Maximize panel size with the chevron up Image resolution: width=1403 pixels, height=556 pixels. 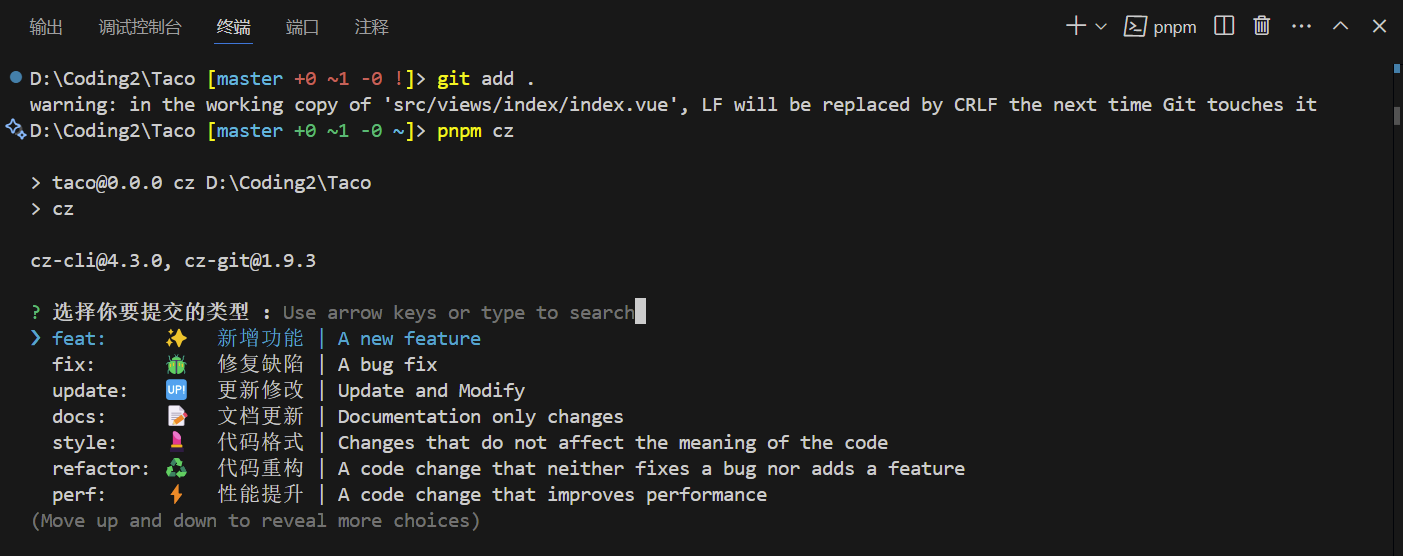pyautogui.click(x=1341, y=27)
